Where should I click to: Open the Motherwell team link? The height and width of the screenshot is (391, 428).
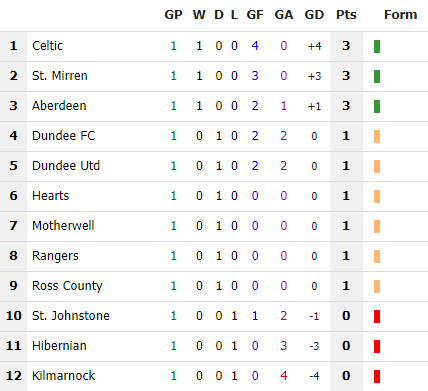63,226
